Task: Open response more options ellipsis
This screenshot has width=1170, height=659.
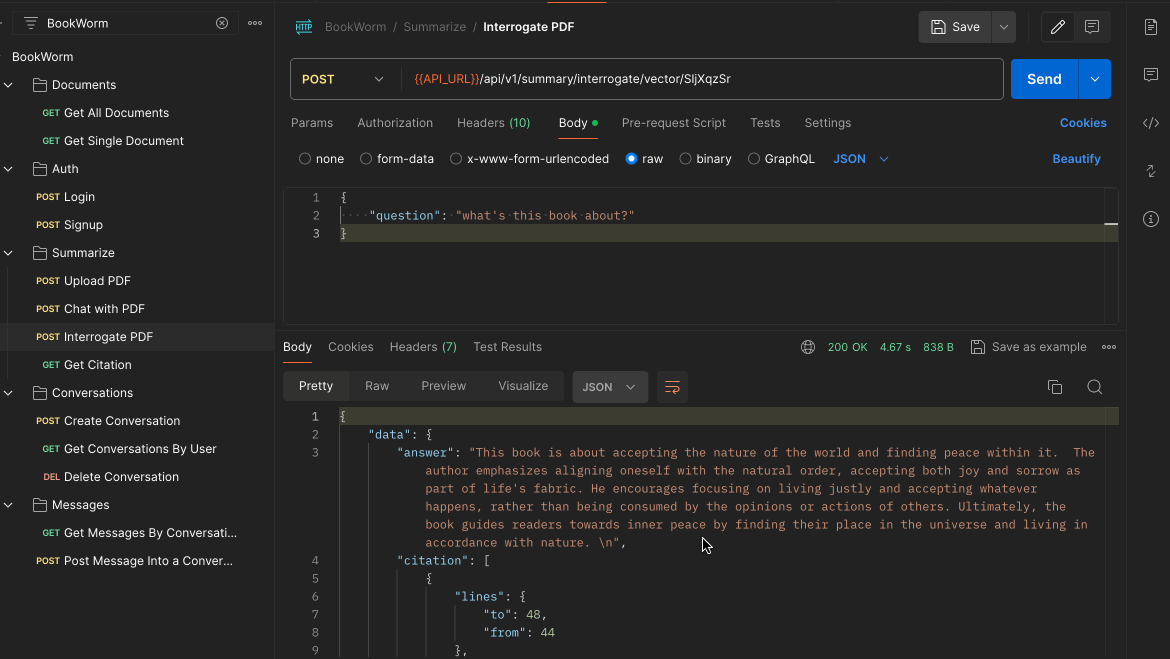Action: (1109, 347)
